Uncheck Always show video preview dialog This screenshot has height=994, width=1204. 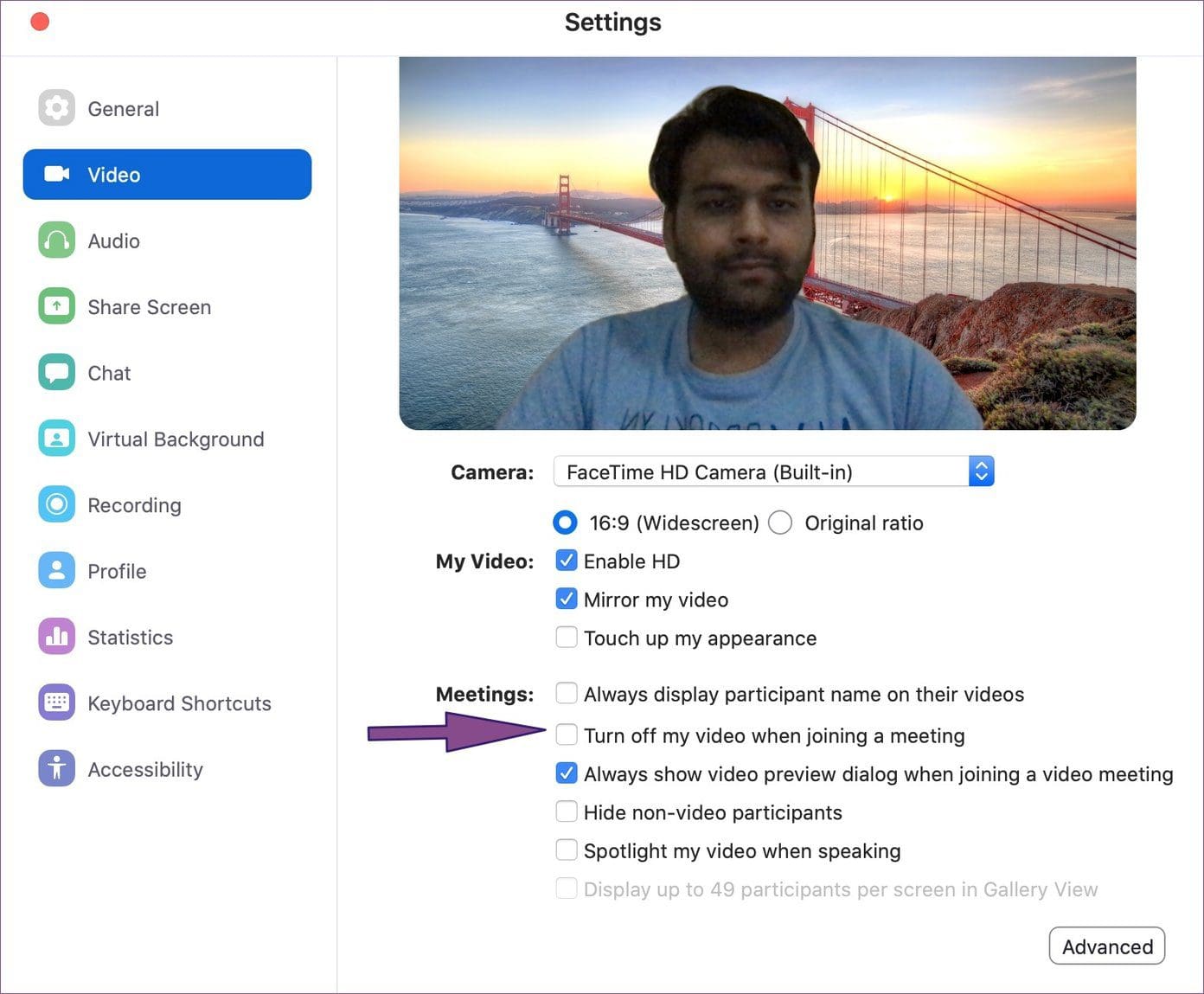[x=567, y=773]
